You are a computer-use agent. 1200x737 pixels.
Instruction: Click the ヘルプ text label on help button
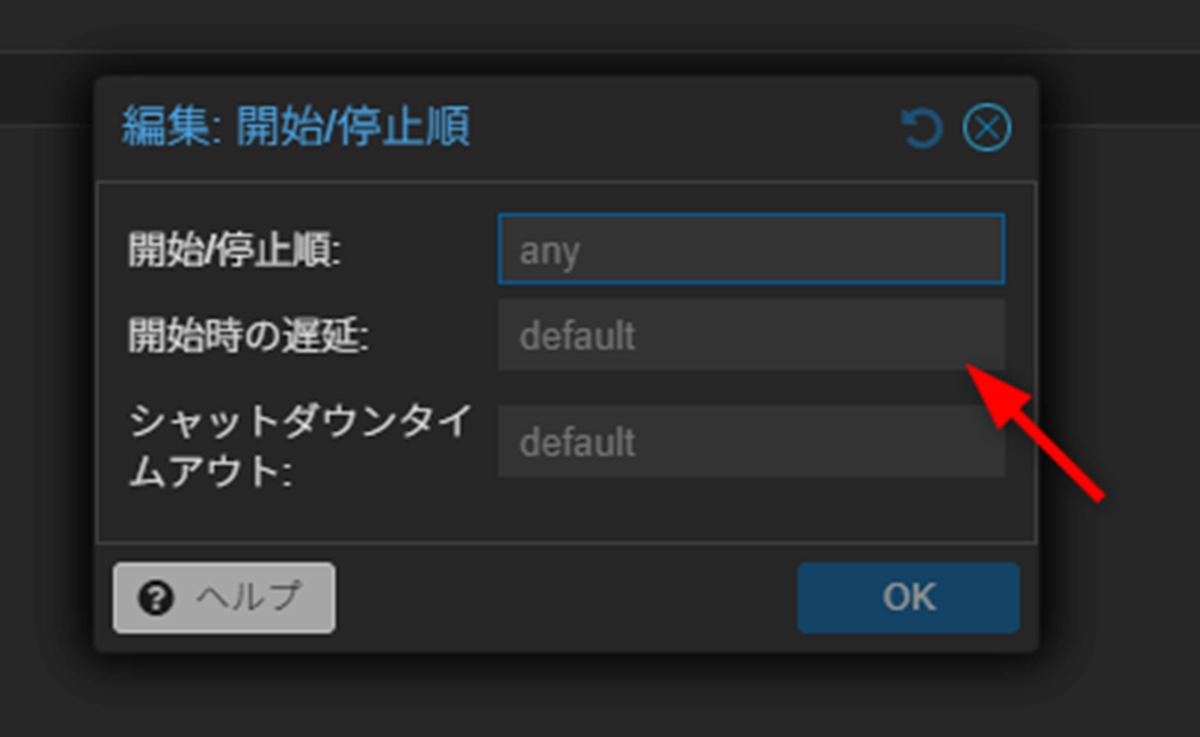[x=248, y=598]
